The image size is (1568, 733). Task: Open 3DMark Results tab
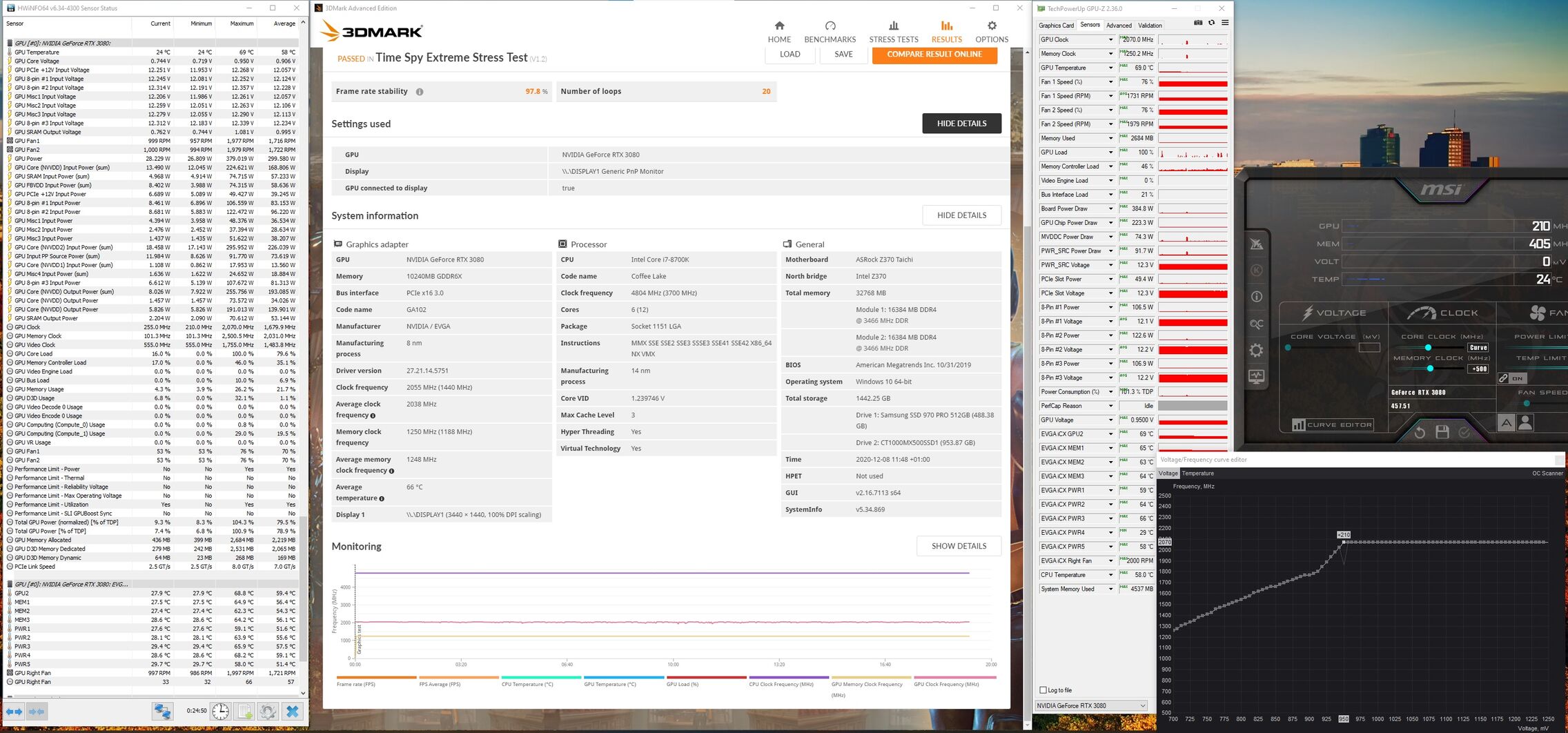pos(947,32)
